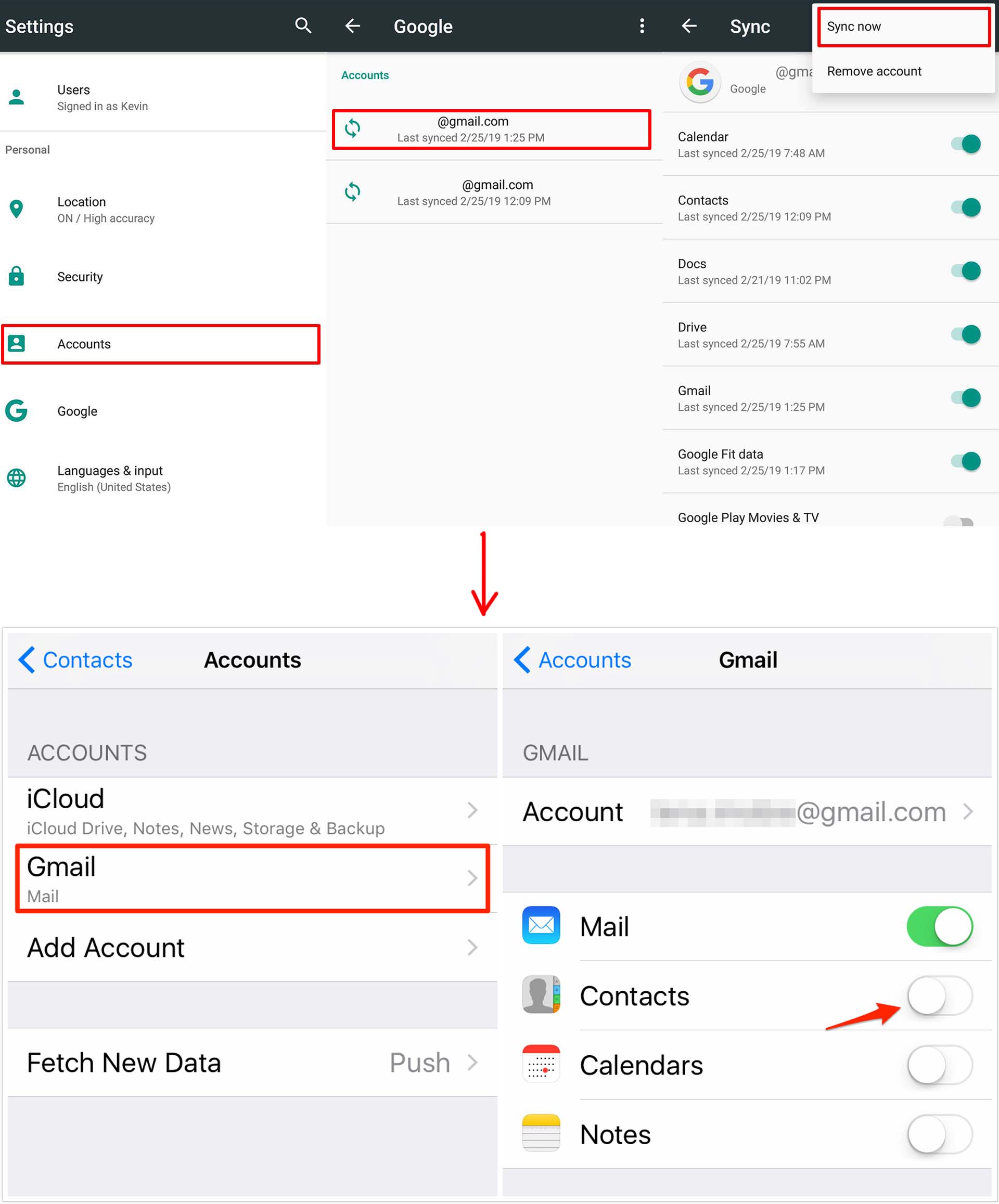
Task: Select Sync now from the menu
Action: [899, 26]
